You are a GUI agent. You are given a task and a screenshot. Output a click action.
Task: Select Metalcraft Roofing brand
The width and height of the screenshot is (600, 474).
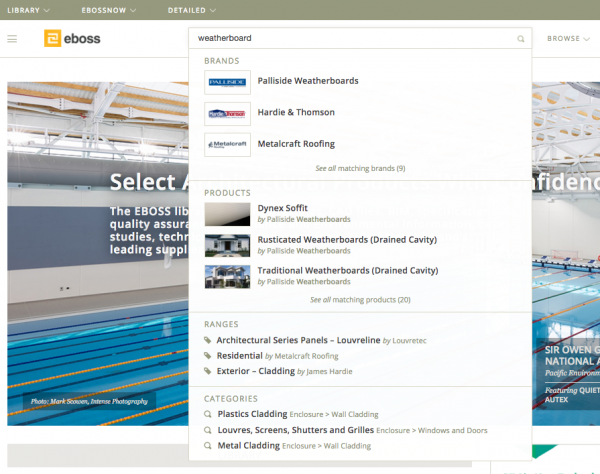[296, 144]
